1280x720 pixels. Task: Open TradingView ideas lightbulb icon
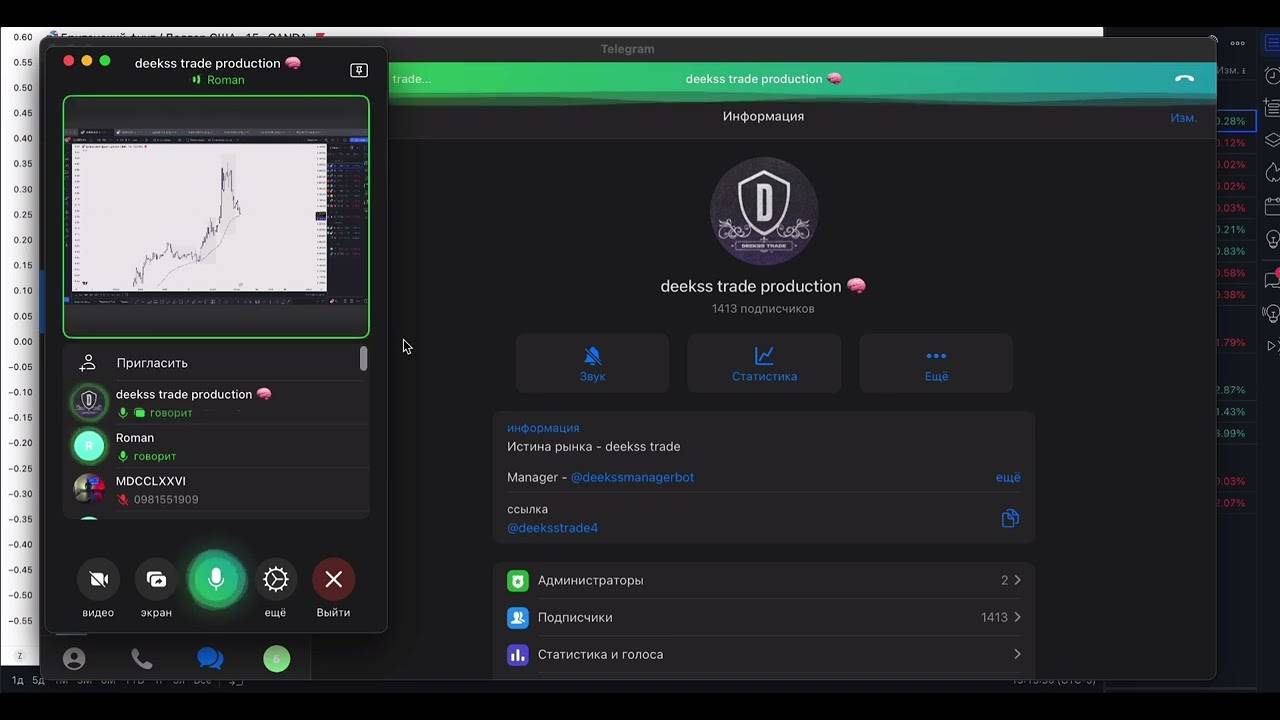pyautogui.click(x=1272, y=240)
